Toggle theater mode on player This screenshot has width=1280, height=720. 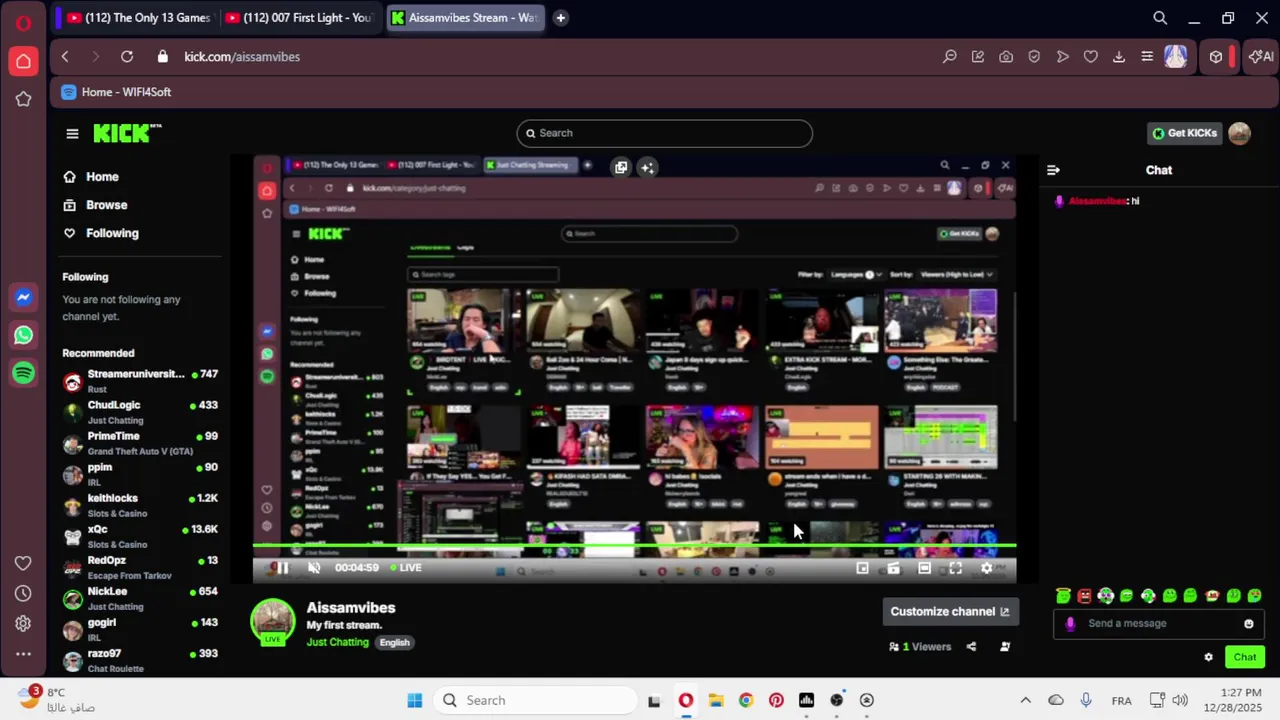click(x=924, y=568)
